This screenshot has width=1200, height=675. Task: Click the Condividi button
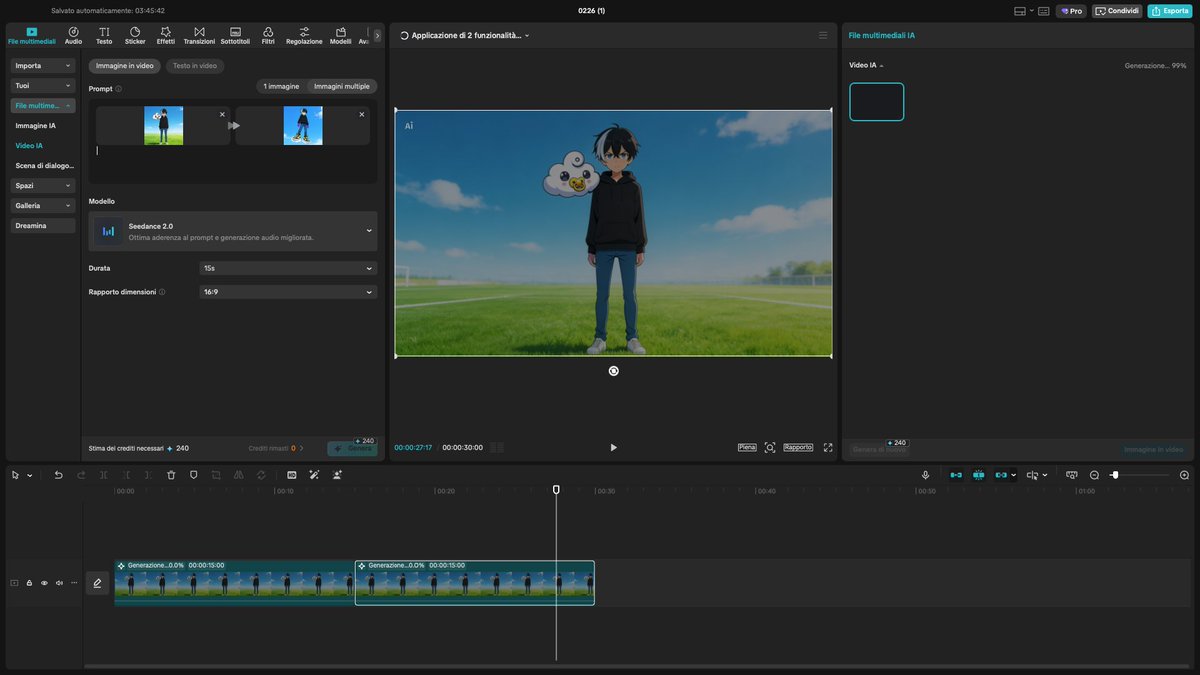1117,11
